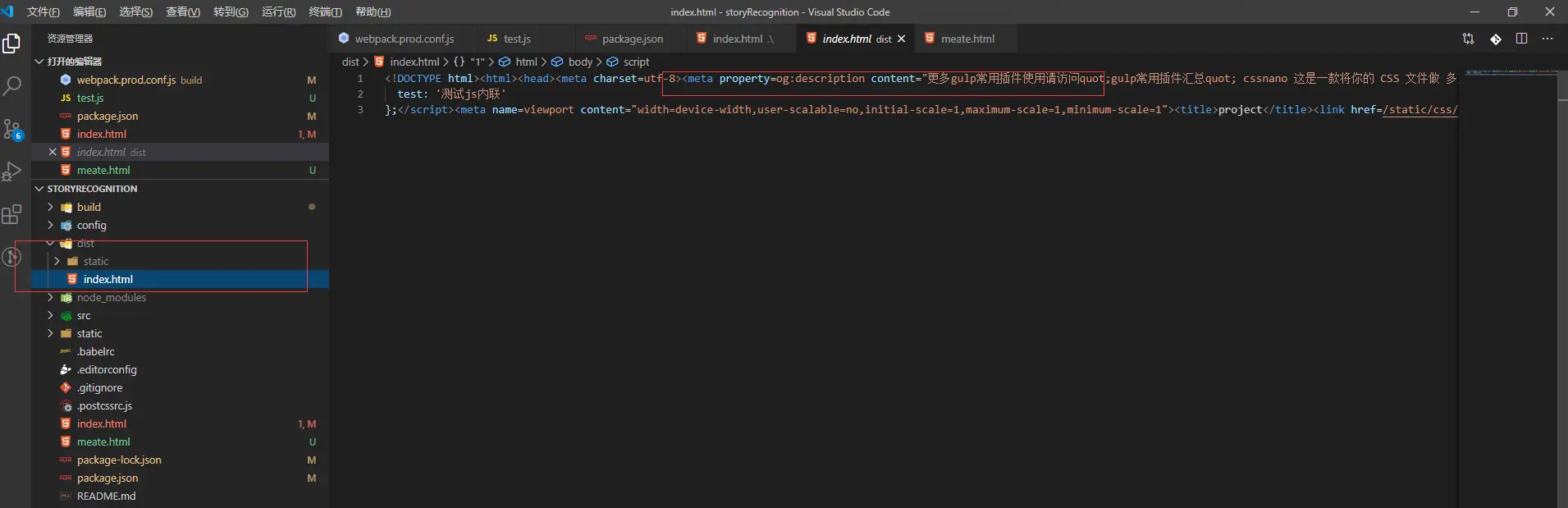Click the /static/css/ href link in code
The width and height of the screenshot is (1568, 508).
tap(1419, 109)
